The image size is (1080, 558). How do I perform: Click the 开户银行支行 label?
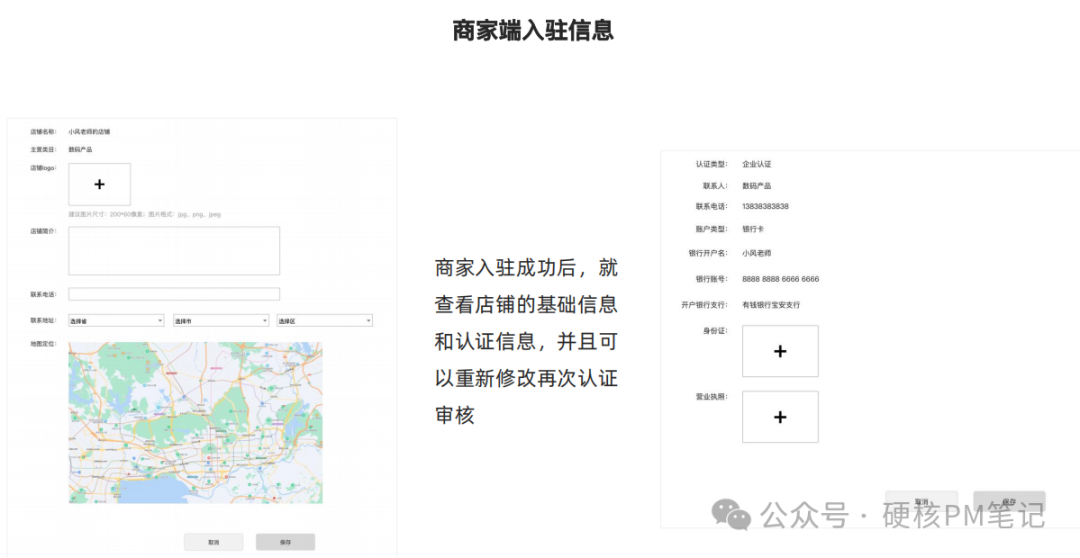[704, 304]
